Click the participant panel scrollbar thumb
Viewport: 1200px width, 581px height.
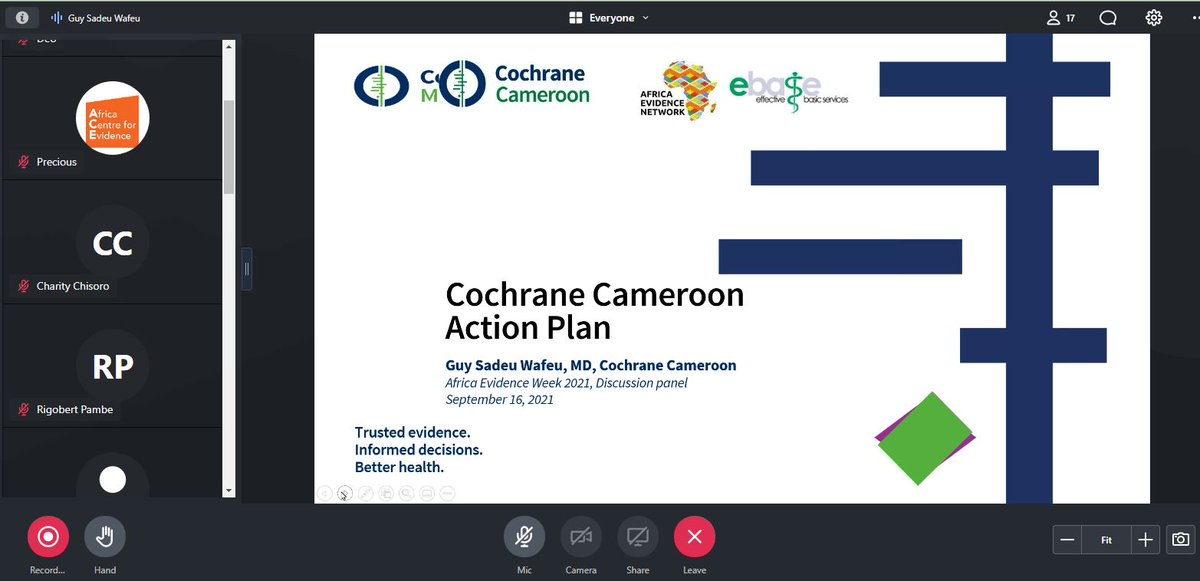(229, 145)
